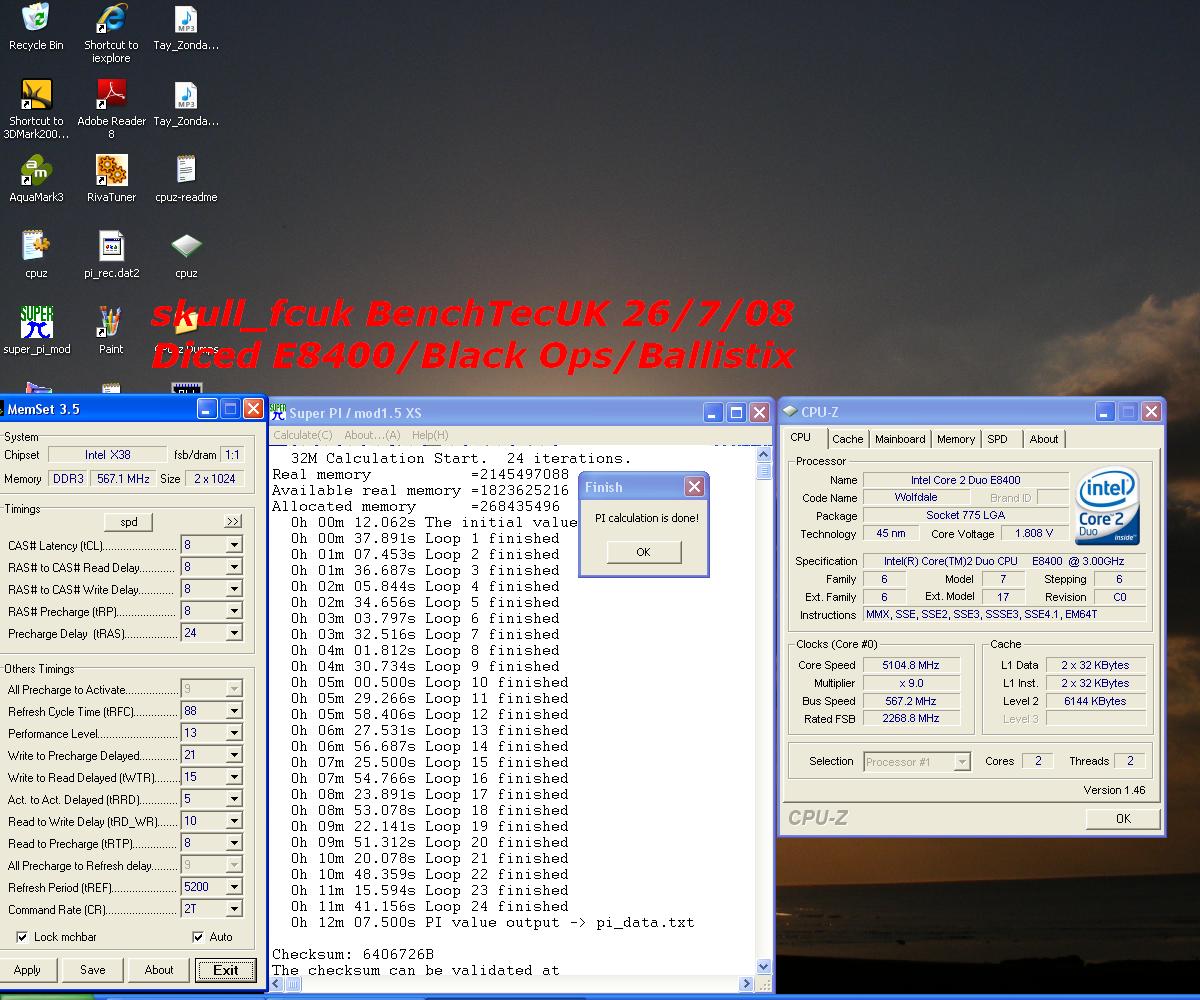1200x1000 pixels.
Task: Expand the Refresh Period (tREF) dropdown
Action: click(x=234, y=887)
